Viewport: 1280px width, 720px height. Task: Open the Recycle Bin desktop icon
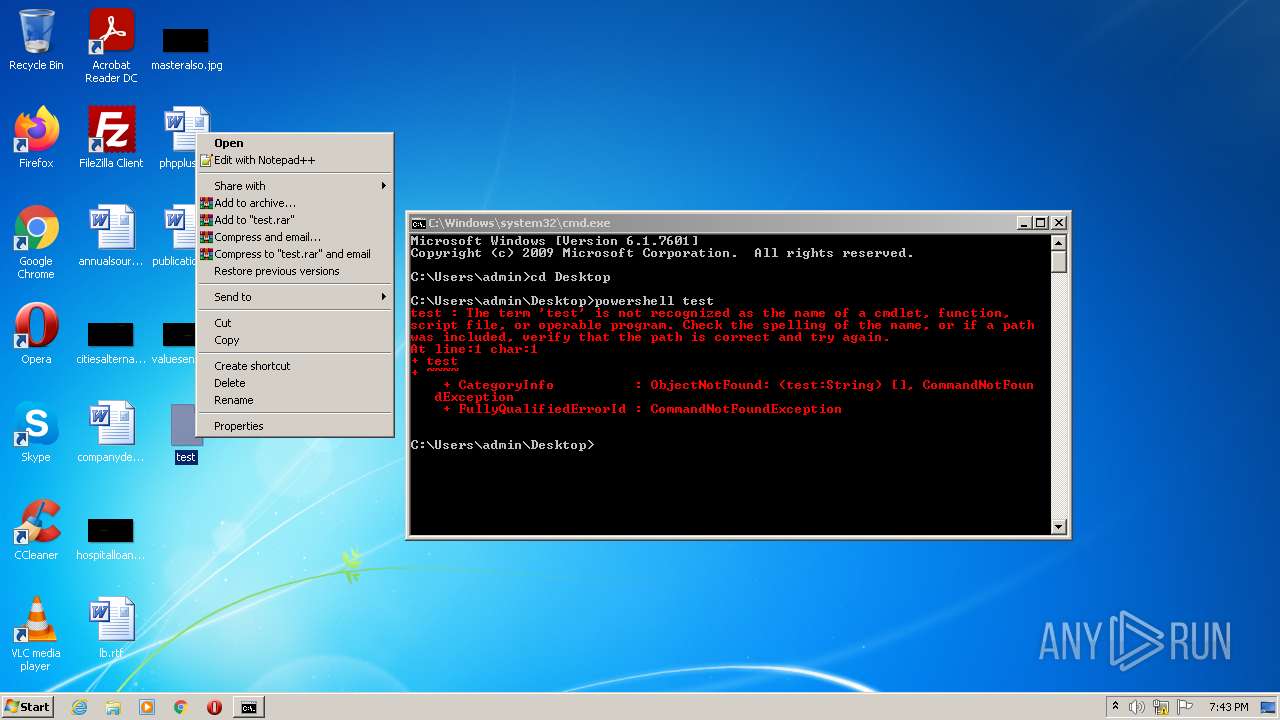36,40
